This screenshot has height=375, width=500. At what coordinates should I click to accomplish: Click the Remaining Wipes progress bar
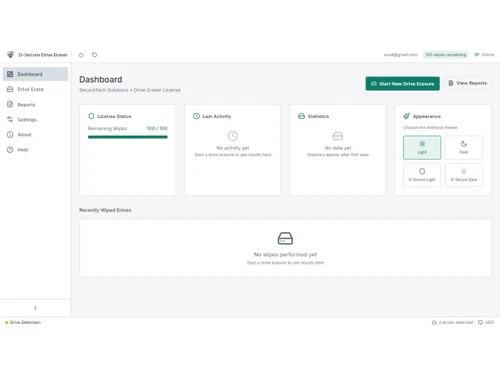[x=128, y=137]
